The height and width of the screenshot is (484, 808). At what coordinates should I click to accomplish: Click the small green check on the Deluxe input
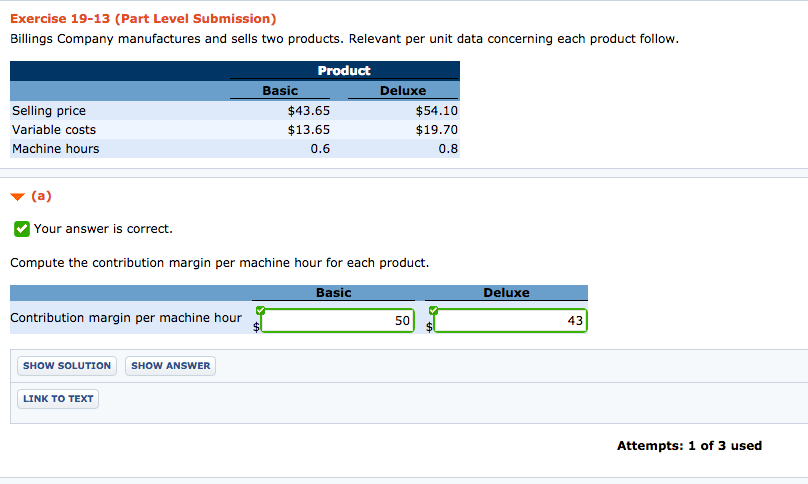(432, 310)
